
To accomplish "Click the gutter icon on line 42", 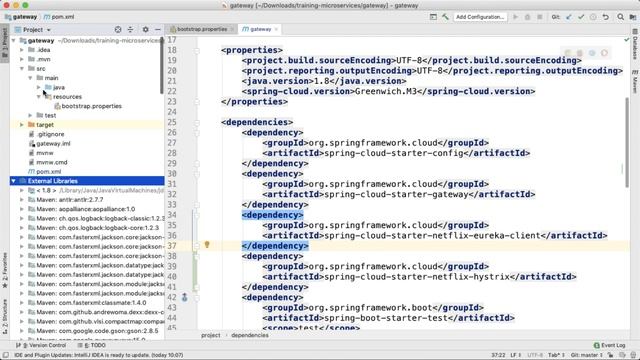I will click(184, 297).
